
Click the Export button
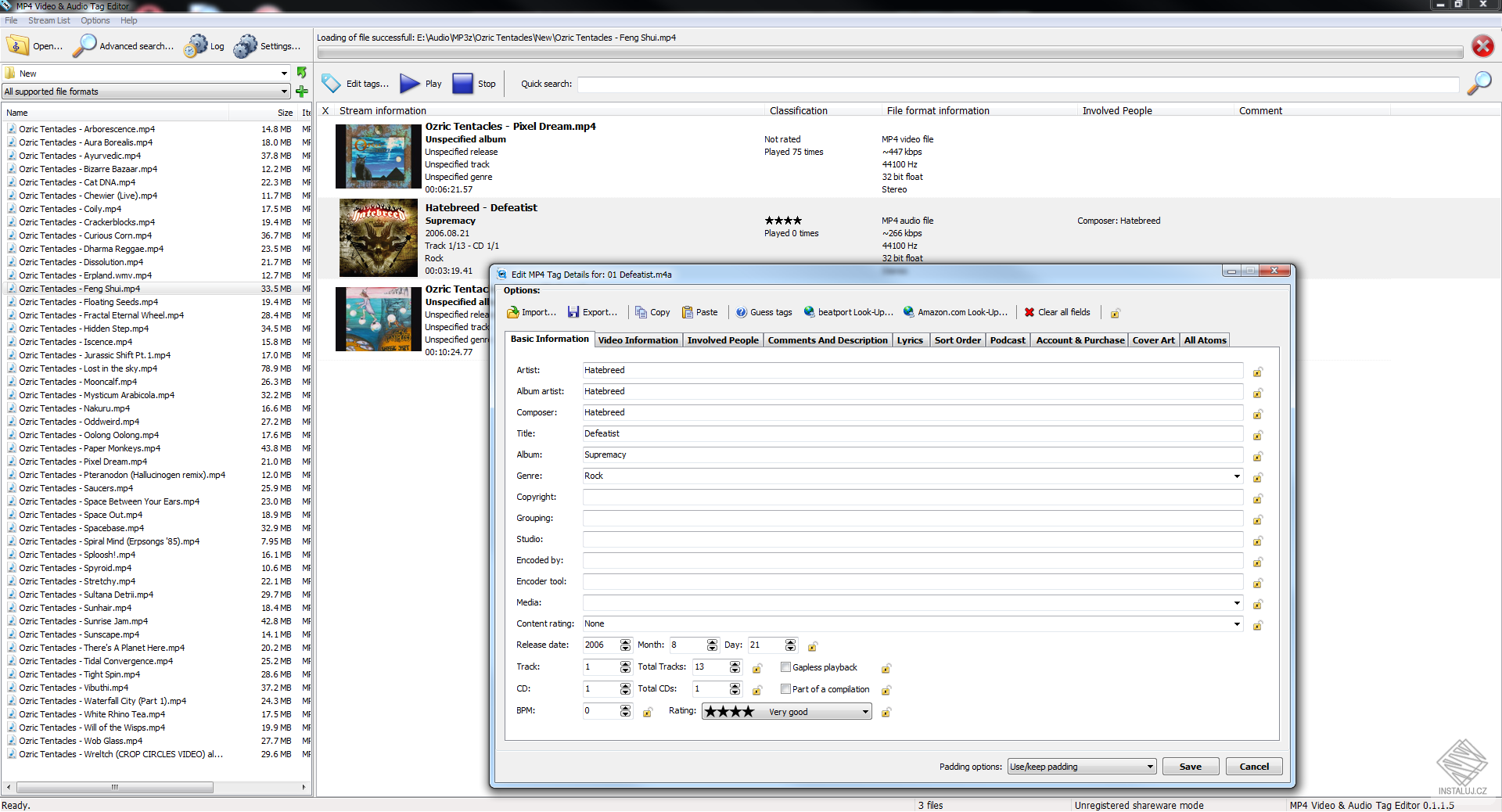[592, 312]
